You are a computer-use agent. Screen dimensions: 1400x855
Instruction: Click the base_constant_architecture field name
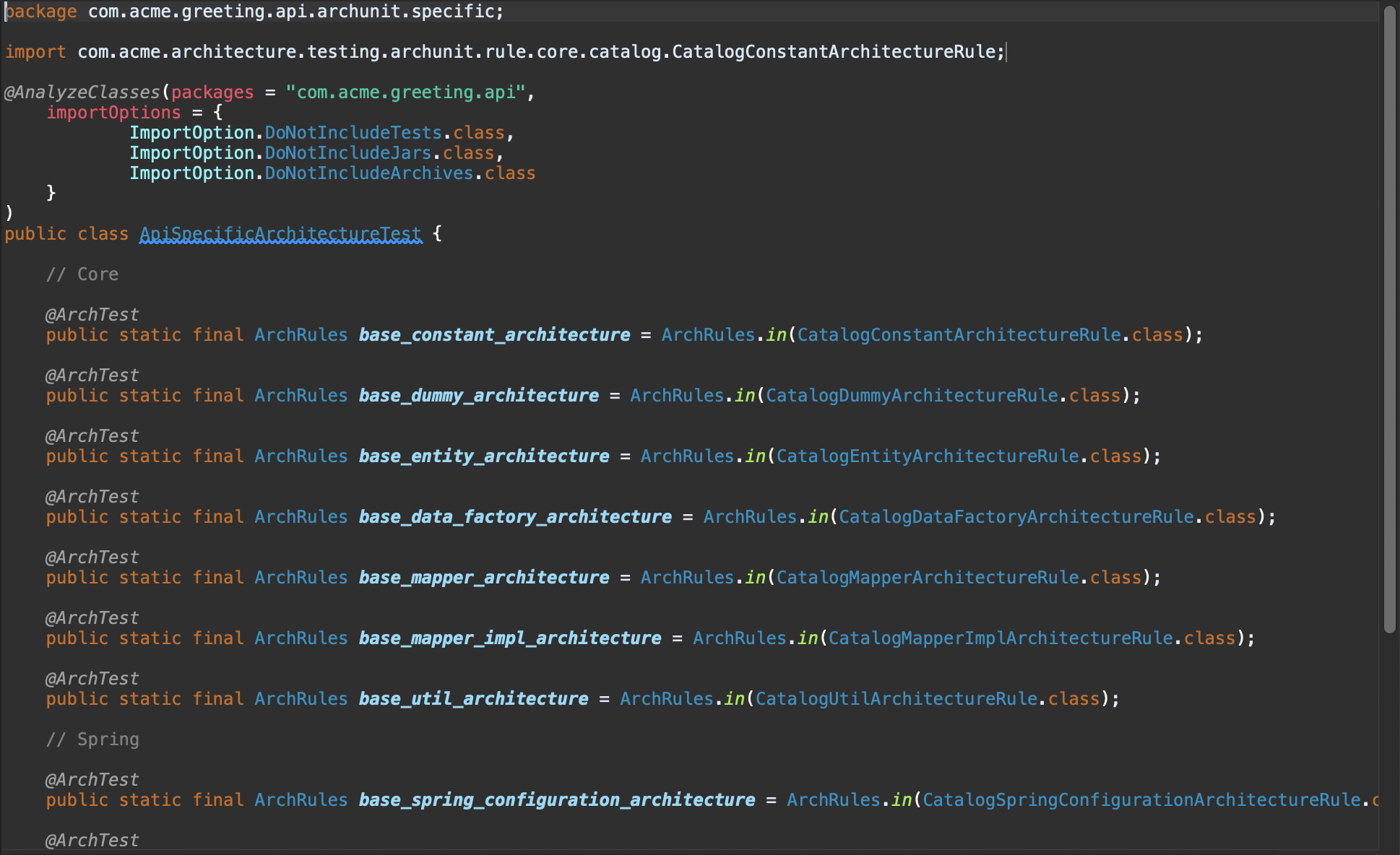494,335
